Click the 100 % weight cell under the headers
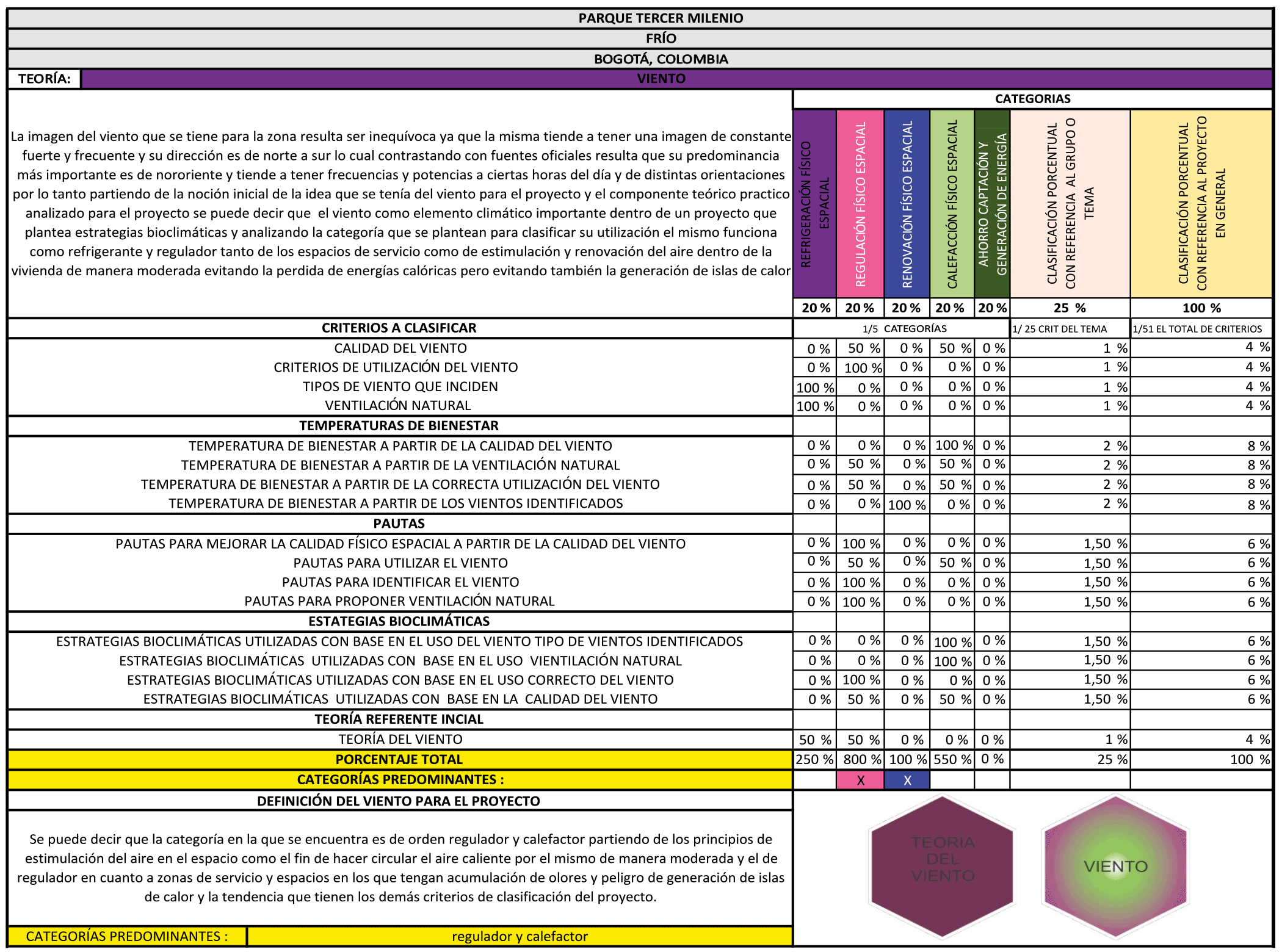This screenshot has width=1282, height=952. pyautogui.click(x=1201, y=308)
